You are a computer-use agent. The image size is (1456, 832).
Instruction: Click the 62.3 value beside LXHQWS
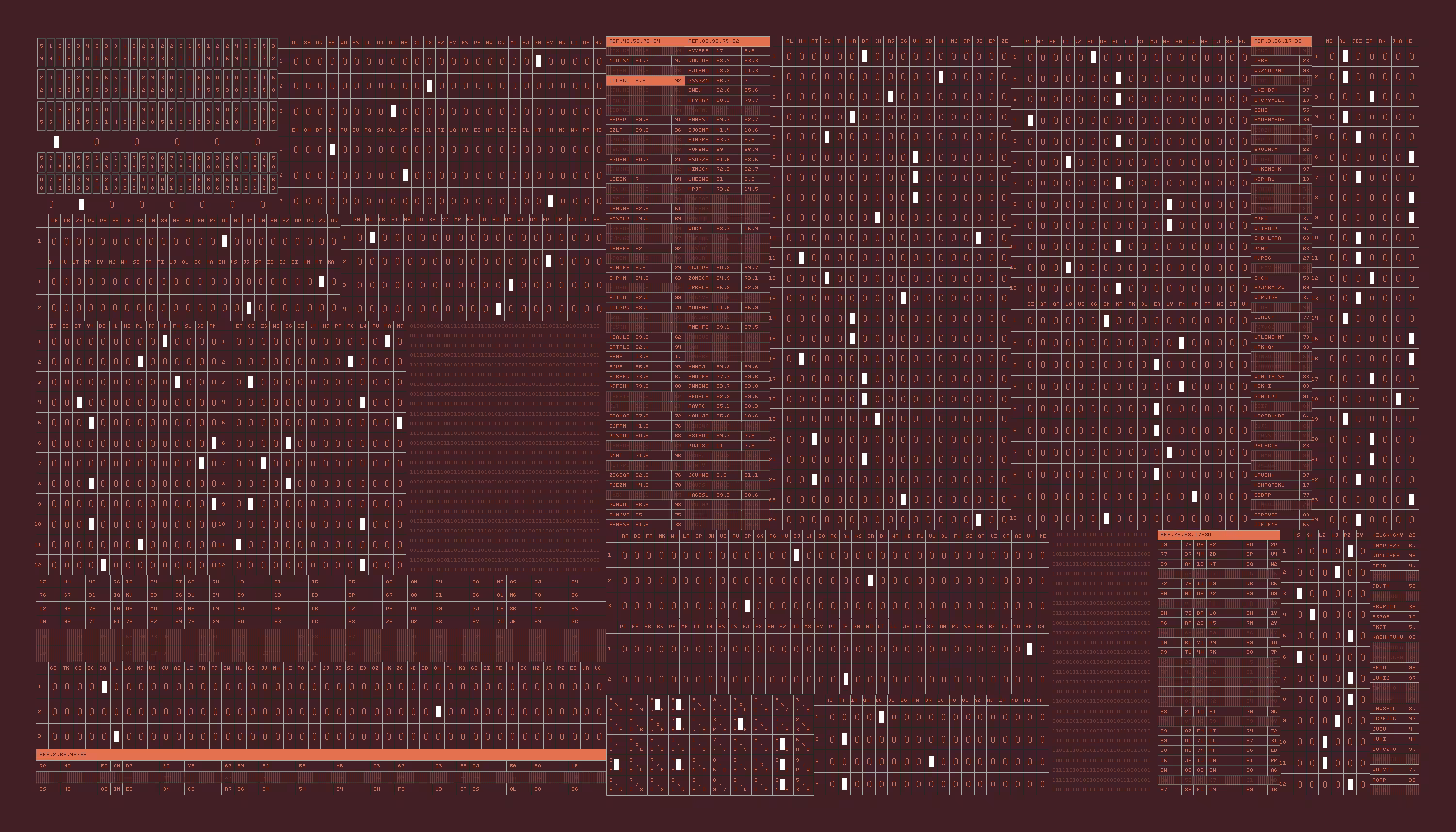[x=642, y=209]
